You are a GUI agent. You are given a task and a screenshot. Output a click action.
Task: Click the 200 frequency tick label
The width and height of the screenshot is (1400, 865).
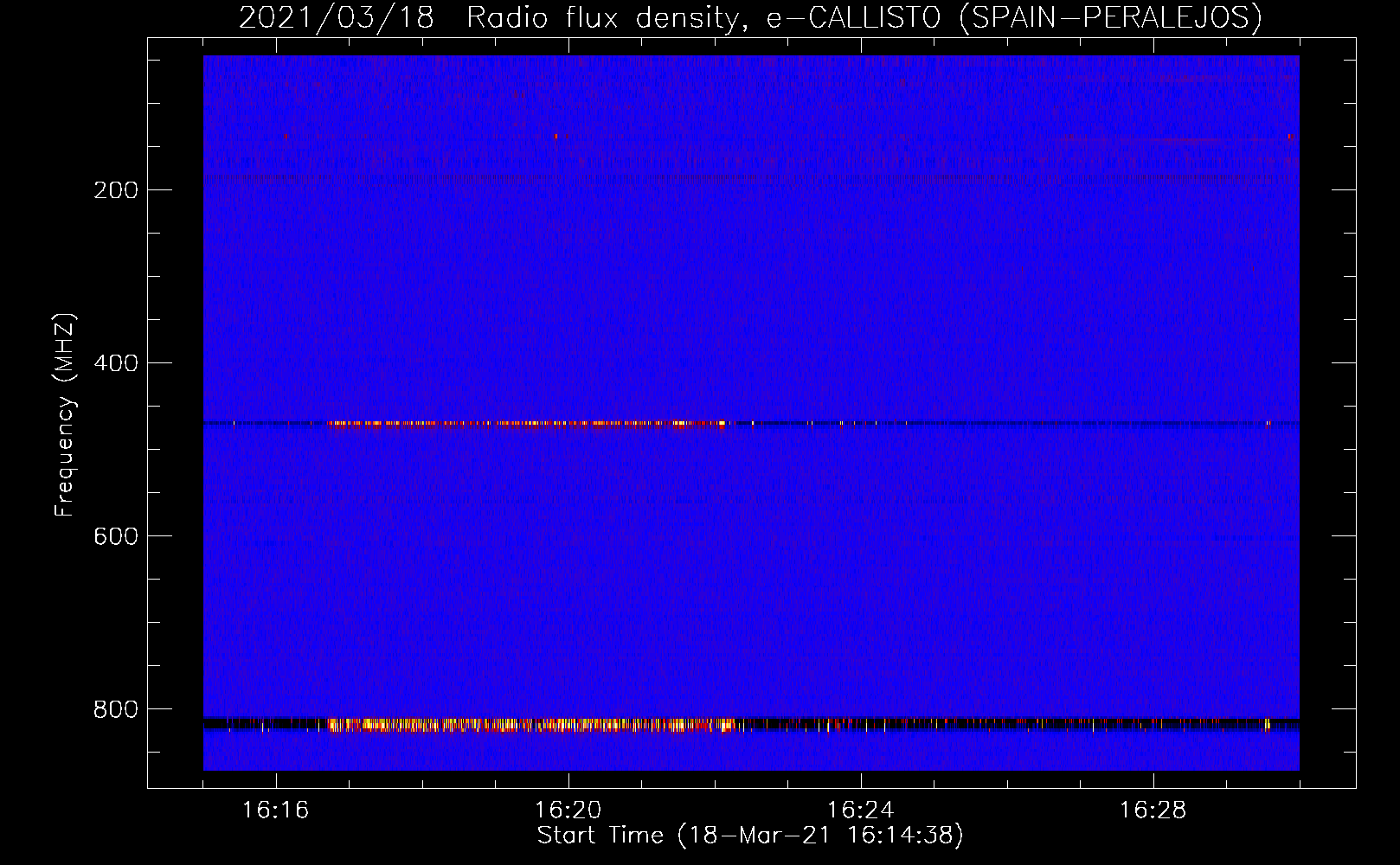[116, 190]
